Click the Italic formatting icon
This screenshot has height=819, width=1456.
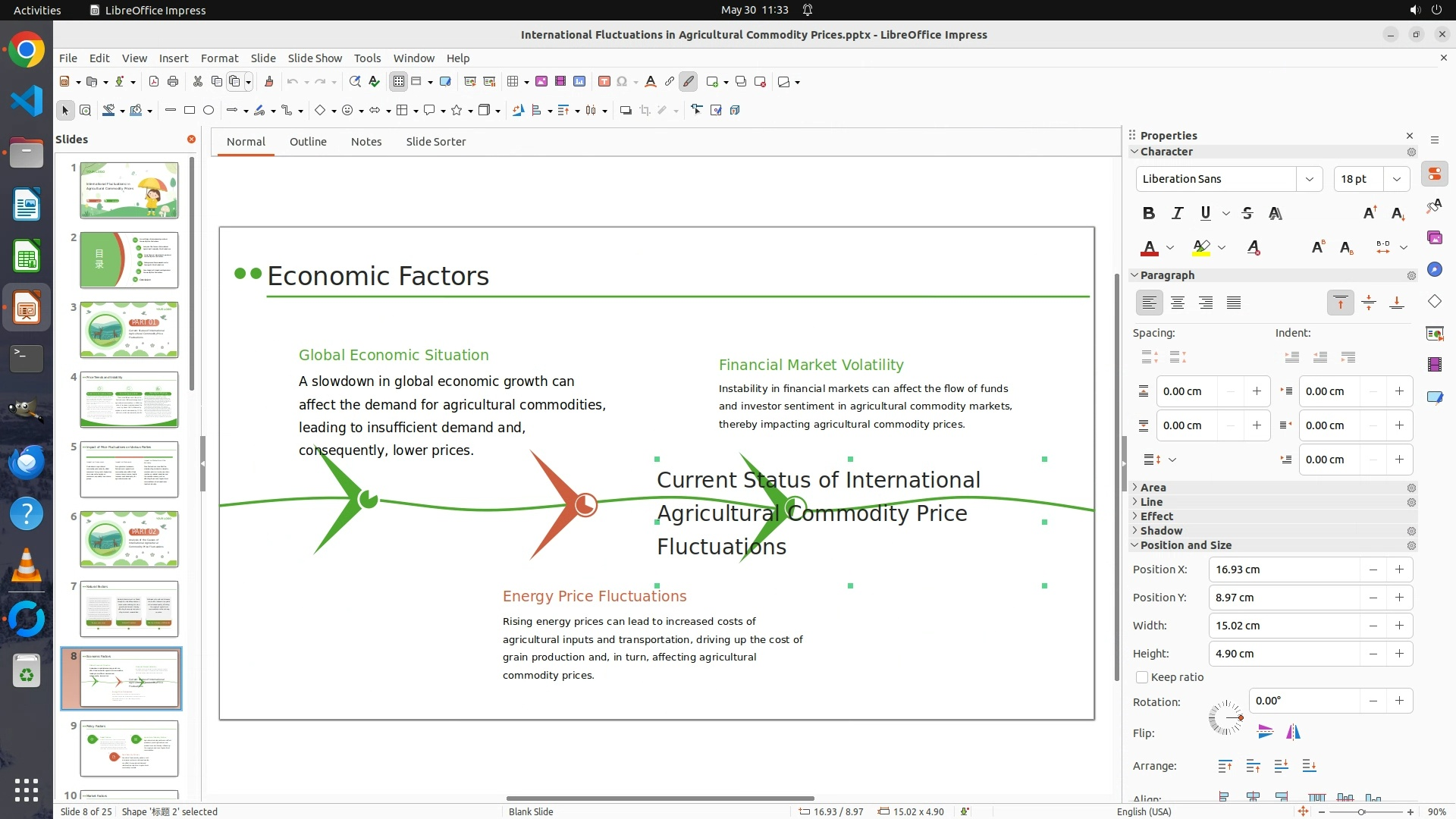tap(1177, 214)
